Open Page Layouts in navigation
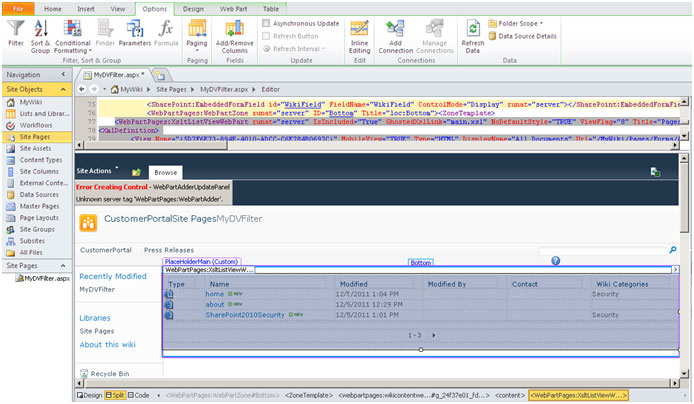The height and width of the screenshot is (404, 694). click(34, 218)
